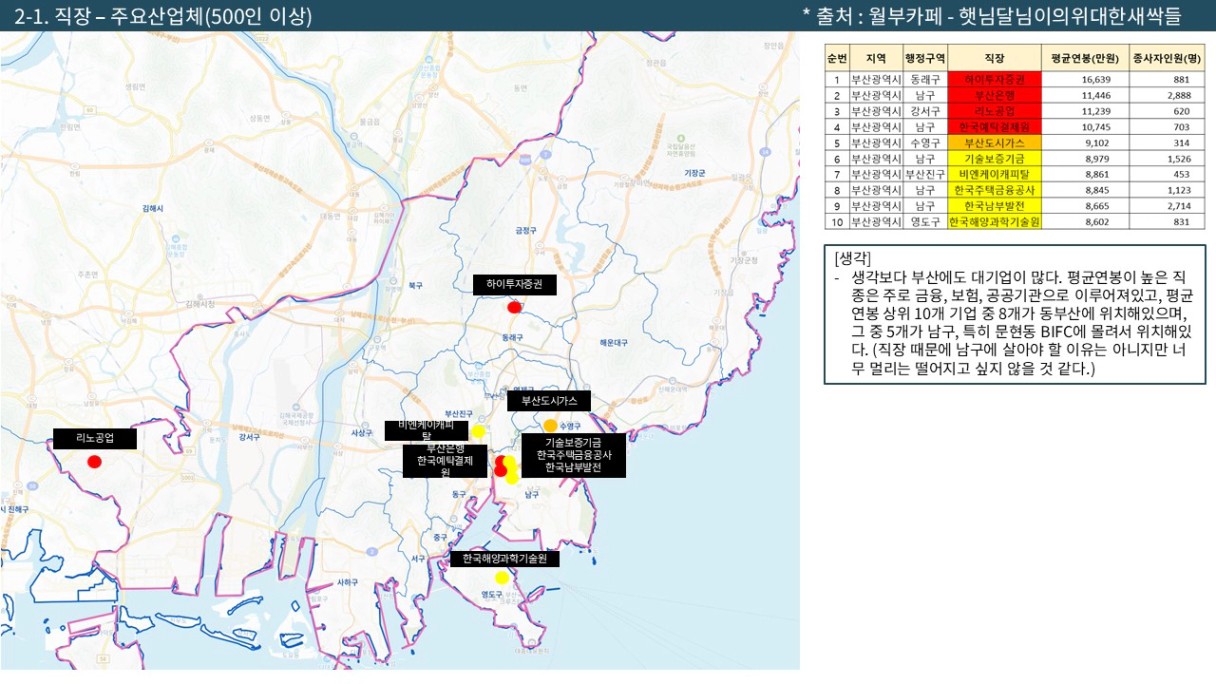This screenshot has height=684, width=1216.
Task: Select the red 하이투자증권 table cell
Action: coord(995,78)
